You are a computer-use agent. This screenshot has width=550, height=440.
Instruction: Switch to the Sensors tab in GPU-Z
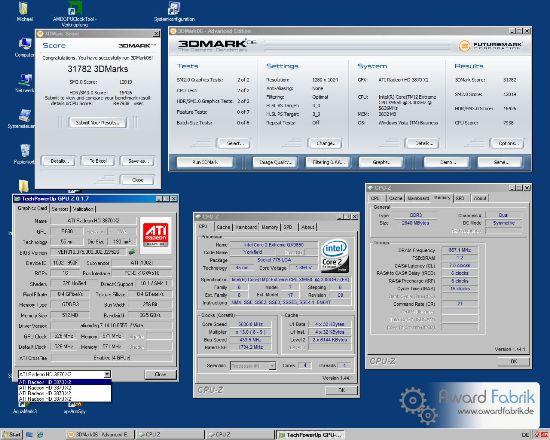60,209
